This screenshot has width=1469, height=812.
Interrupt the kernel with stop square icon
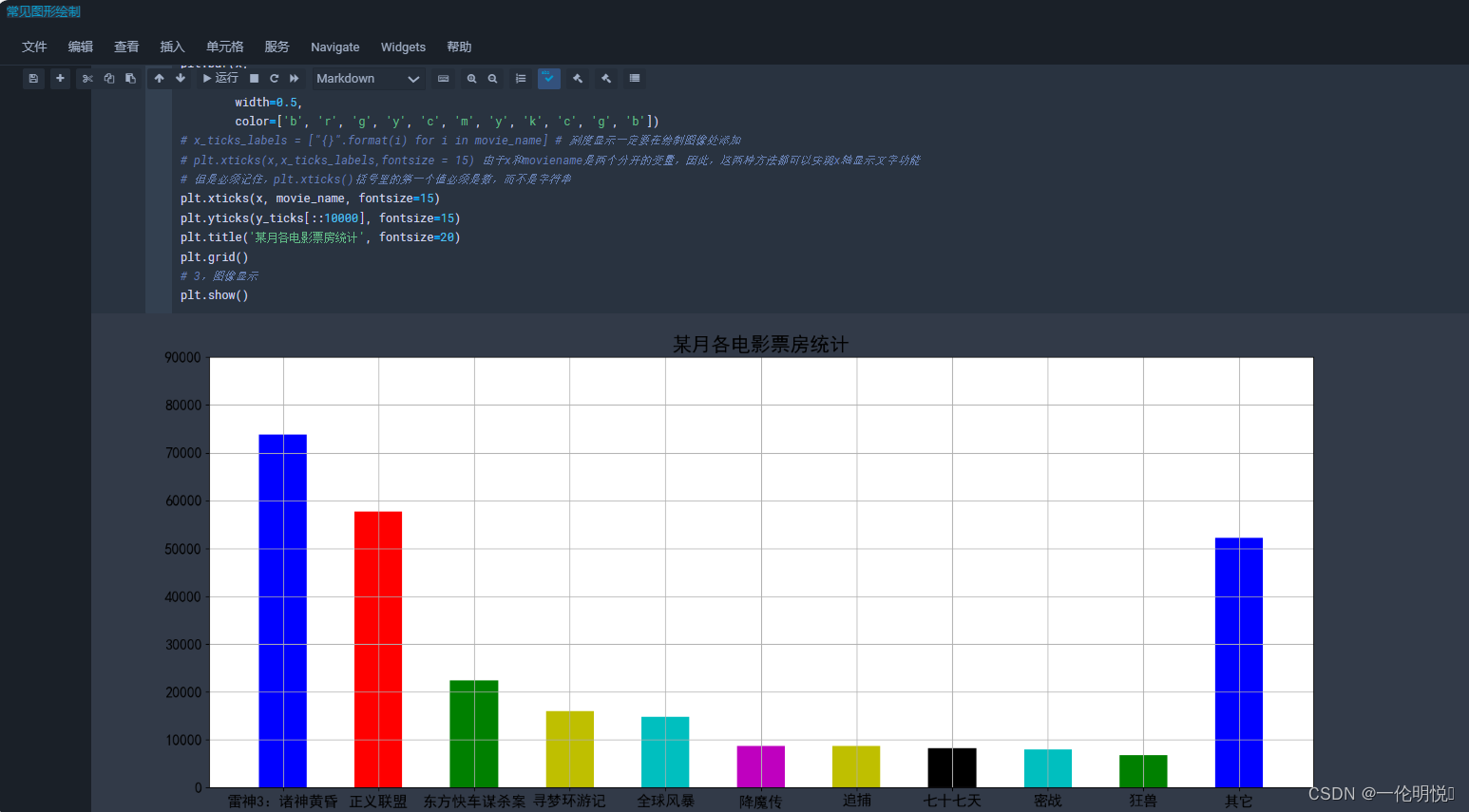coord(254,79)
